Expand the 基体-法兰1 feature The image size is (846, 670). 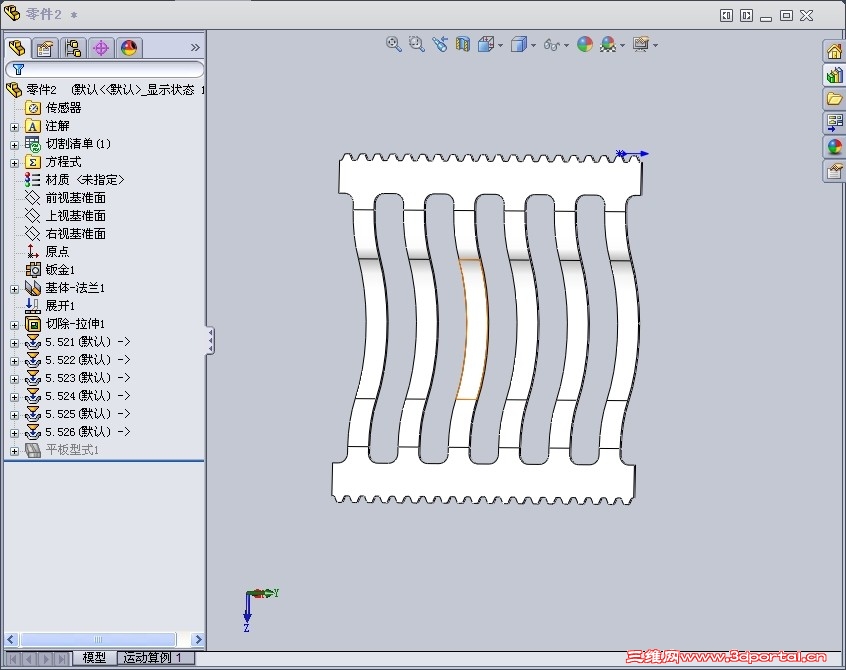click(x=15, y=289)
